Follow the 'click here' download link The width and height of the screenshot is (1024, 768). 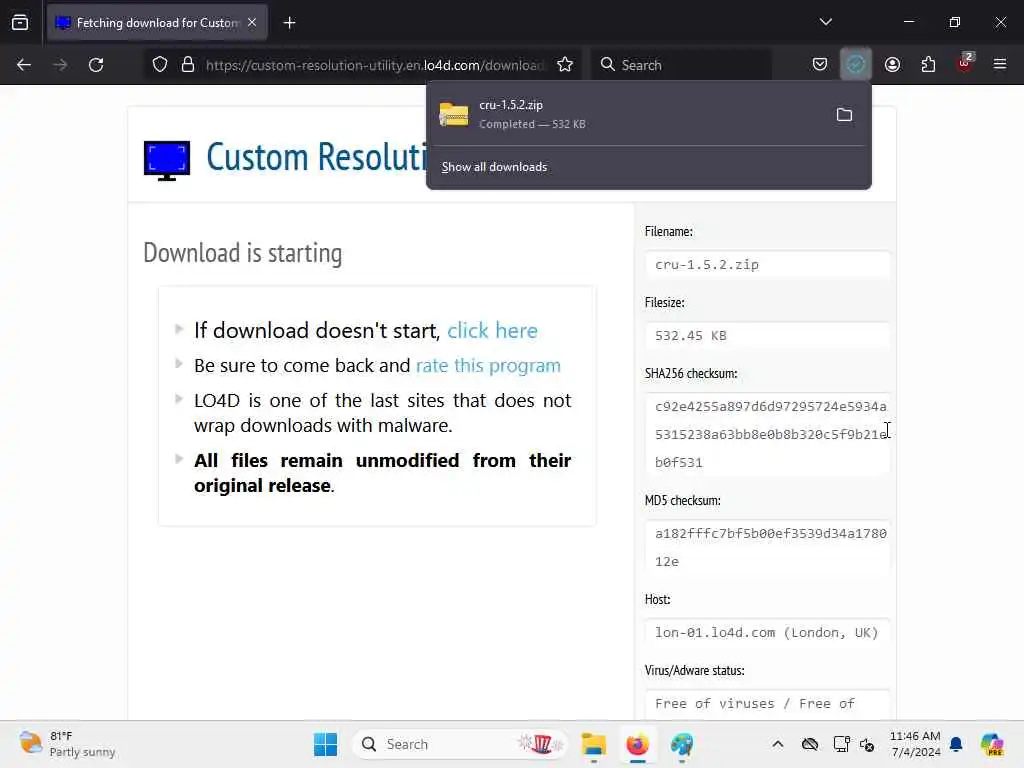(x=492, y=330)
